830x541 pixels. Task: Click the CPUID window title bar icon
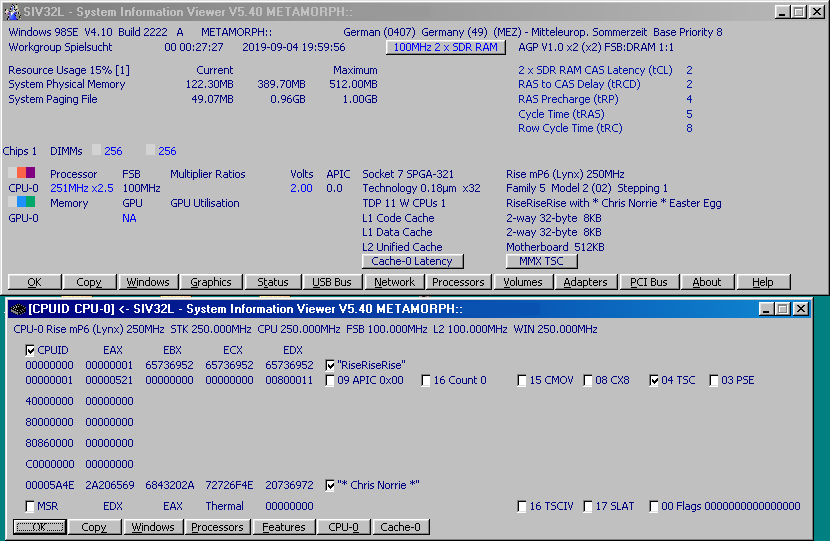point(19,309)
